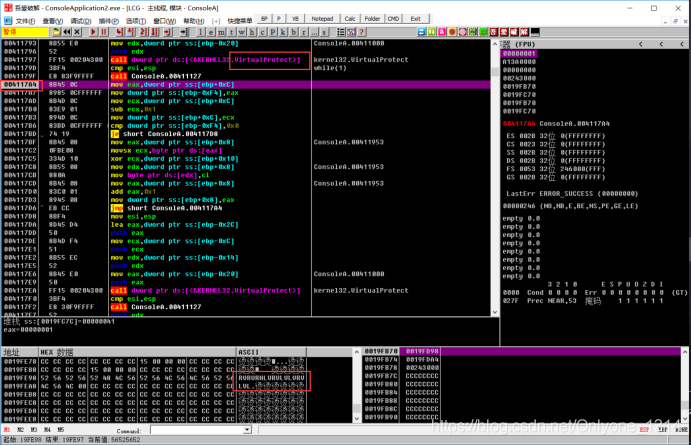
Task: Open Handles window with 'h' button
Action: coord(252,32)
